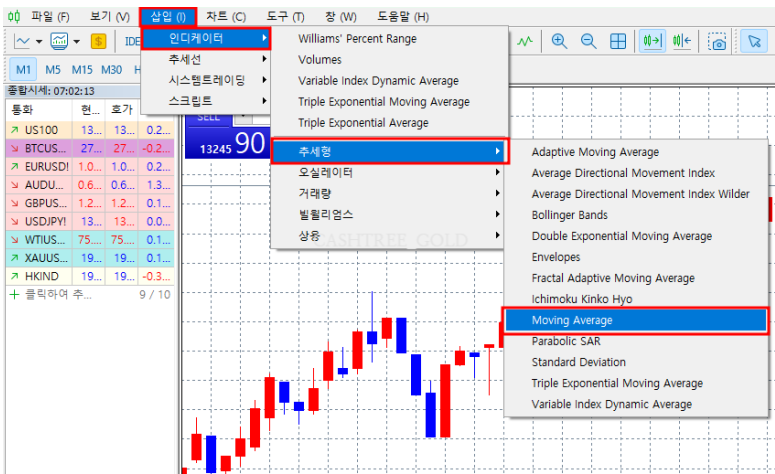This screenshot has width=775, height=474.
Task: Select Bollinger Bands
Action: [569, 215]
